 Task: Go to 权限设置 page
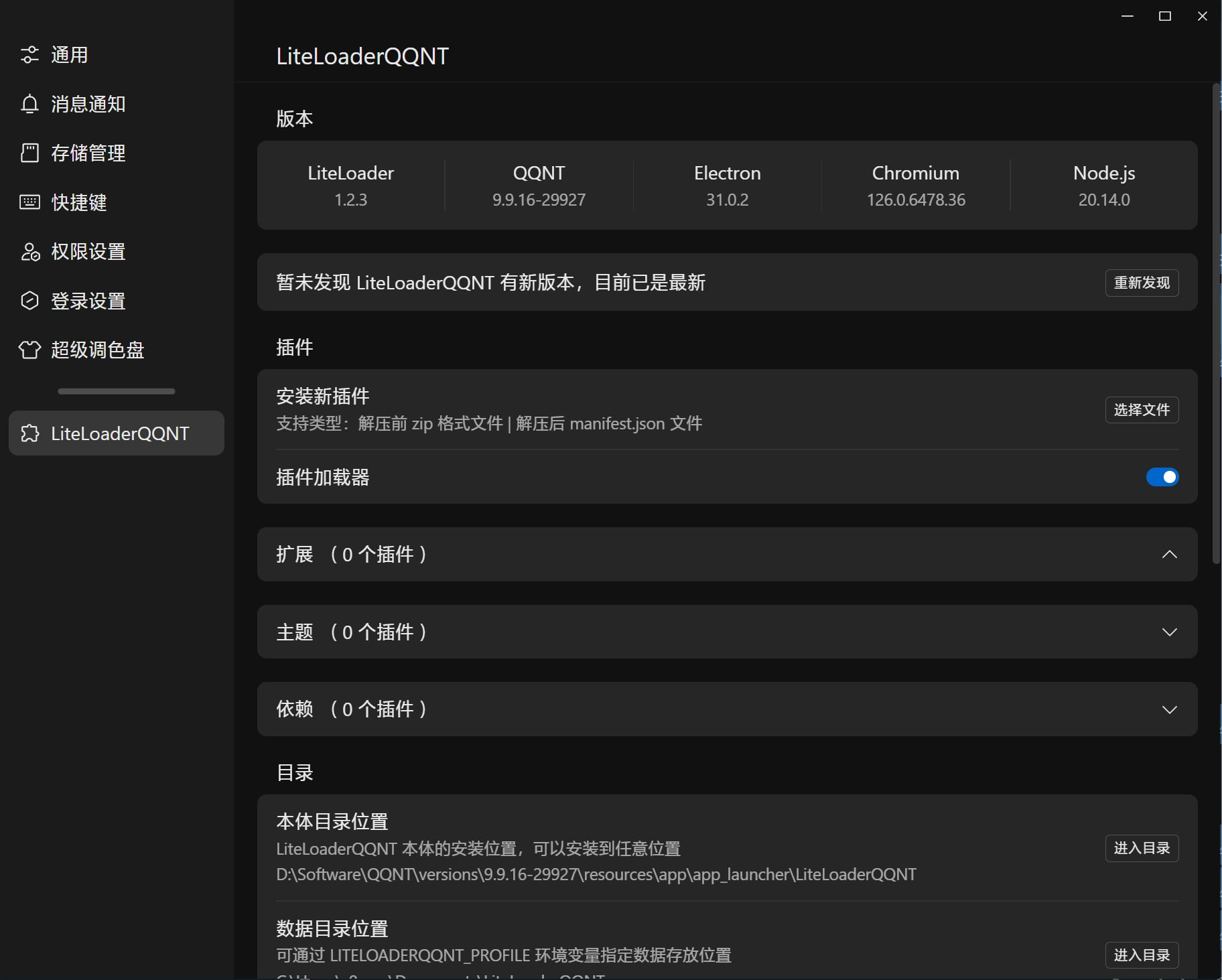click(x=117, y=251)
